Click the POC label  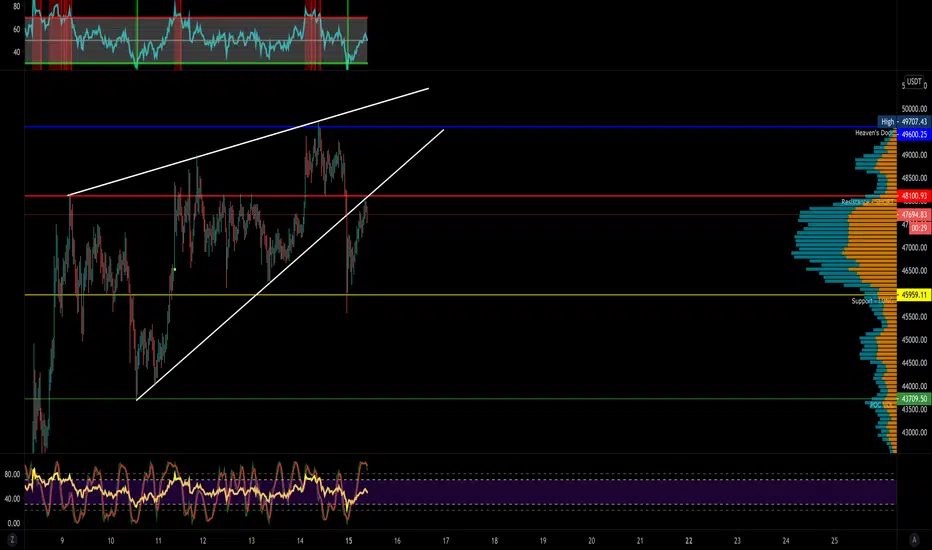(881, 405)
